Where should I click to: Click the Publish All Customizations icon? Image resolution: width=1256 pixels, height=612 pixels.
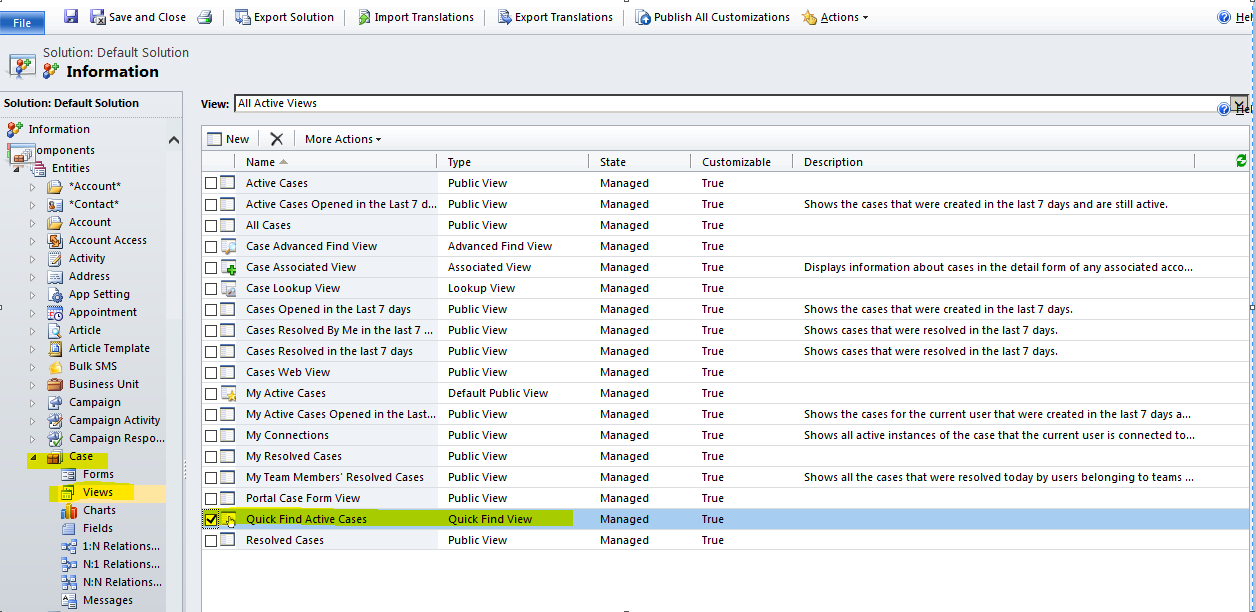(x=641, y=16)
